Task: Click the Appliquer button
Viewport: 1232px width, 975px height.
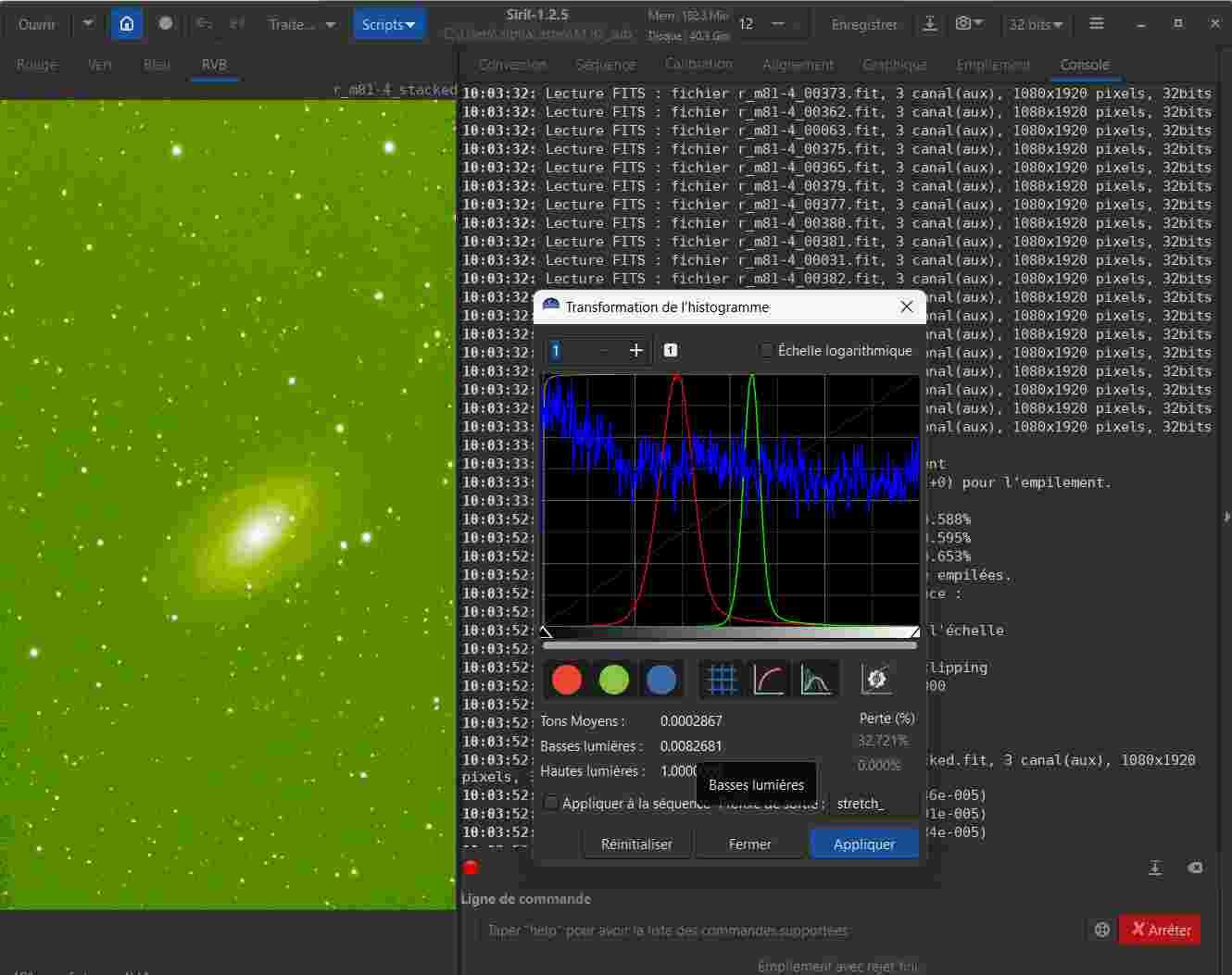Action: 863,844
